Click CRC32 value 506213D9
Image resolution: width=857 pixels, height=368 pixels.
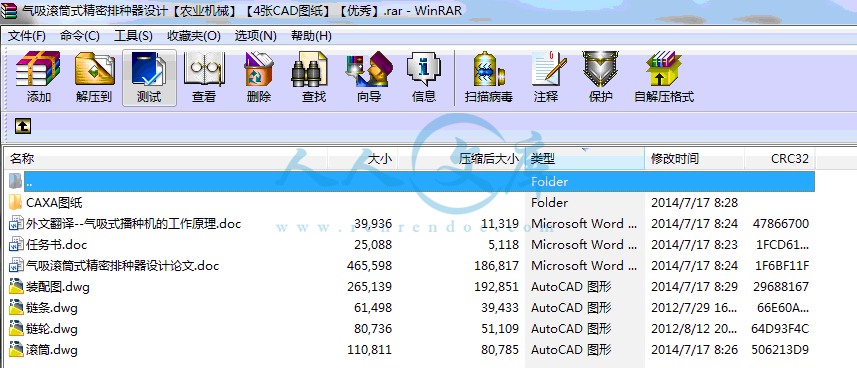pos(780,349)
